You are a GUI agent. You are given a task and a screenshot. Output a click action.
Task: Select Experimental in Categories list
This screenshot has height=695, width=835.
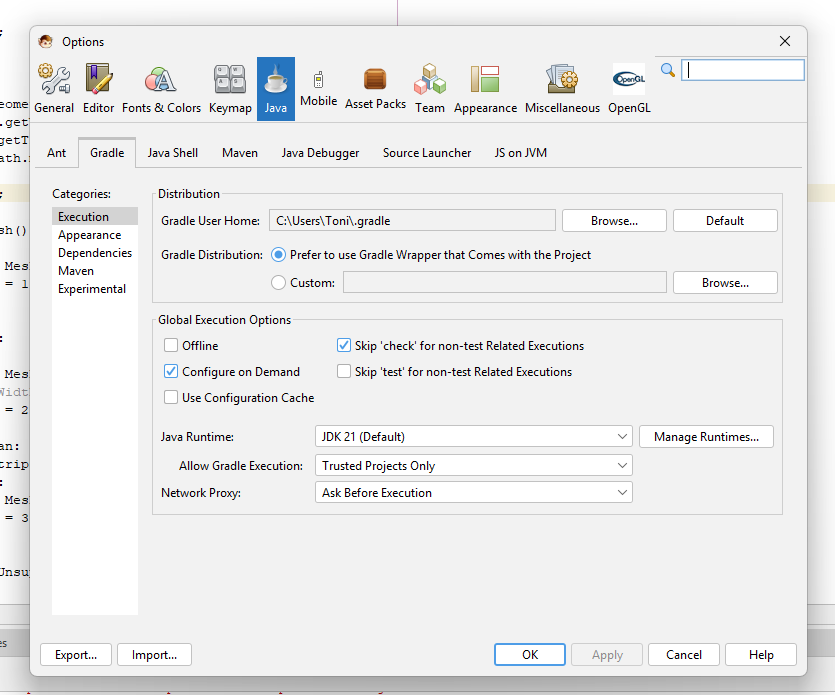pyautogui.click(x=95, y=289)
